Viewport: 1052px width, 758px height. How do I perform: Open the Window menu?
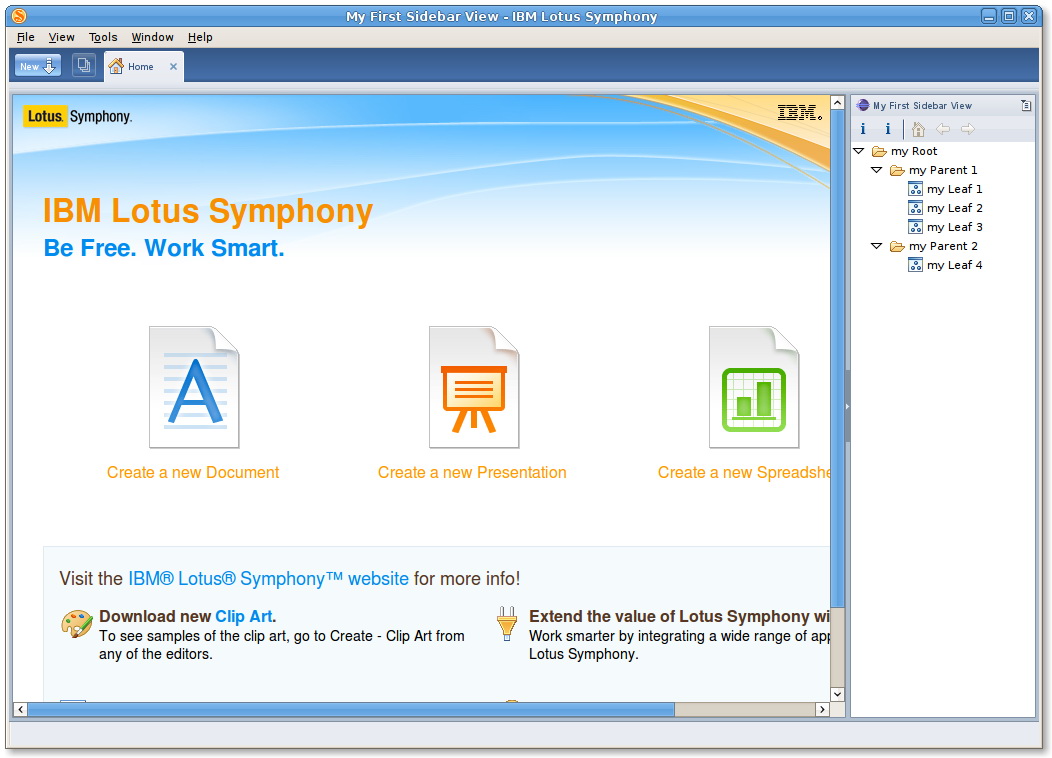click(152, 37)
